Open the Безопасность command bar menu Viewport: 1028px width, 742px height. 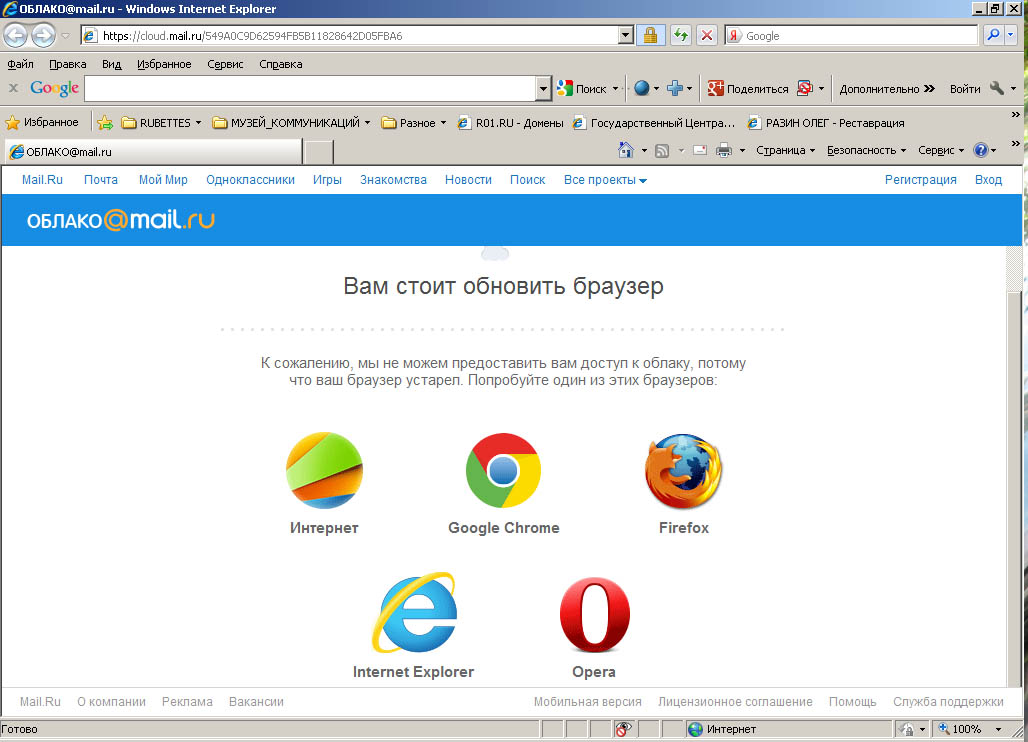tap(866, 150)
